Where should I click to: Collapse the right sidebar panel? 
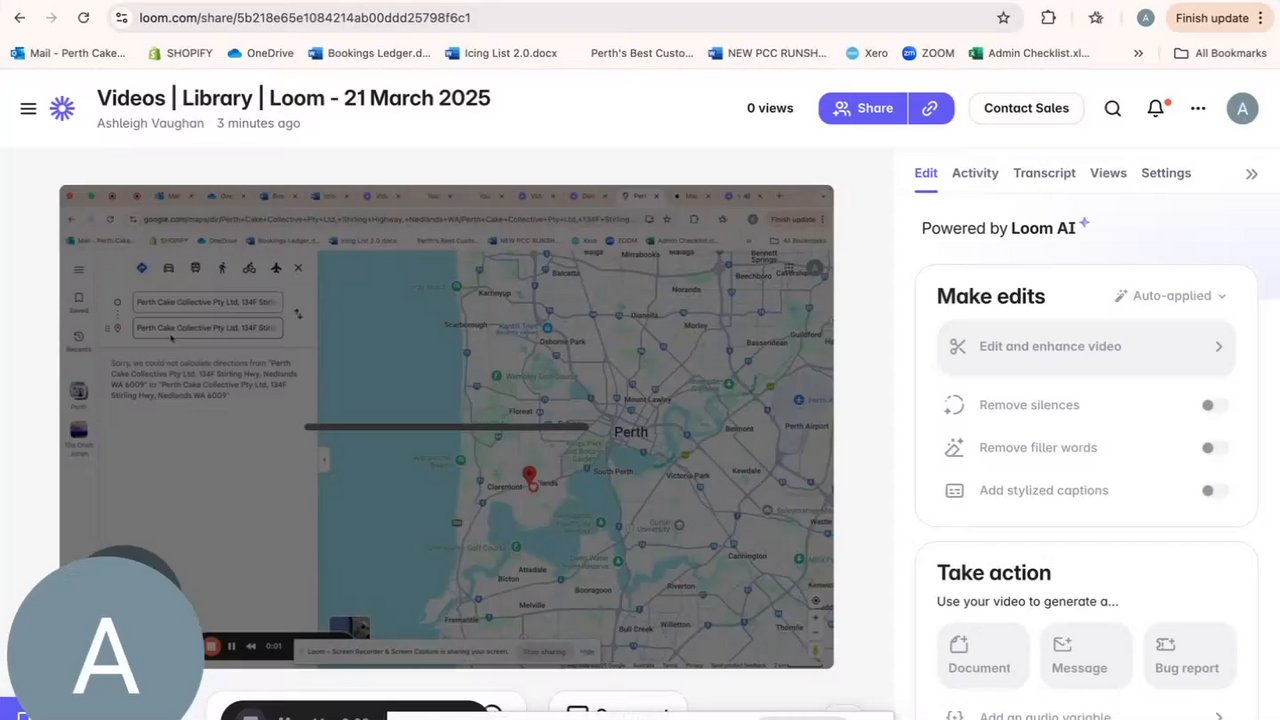1251,174
